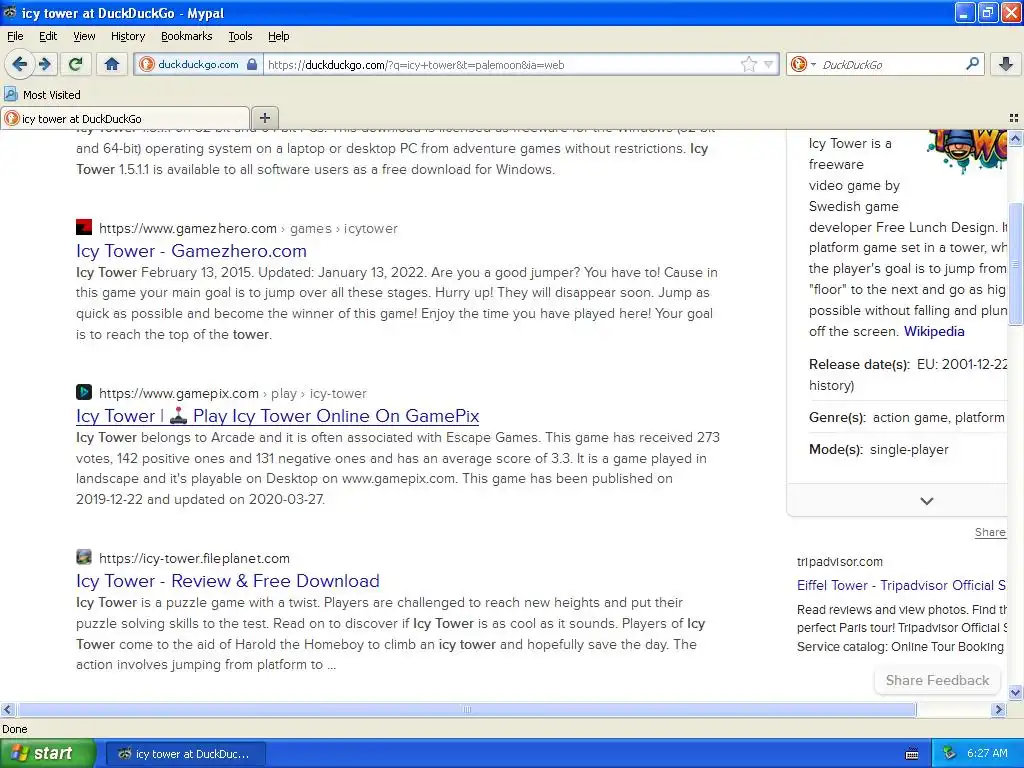Screen dimensions: 1024x768
Task: Reload the current page
Action: pyautogui.click(x=75, y=64)
